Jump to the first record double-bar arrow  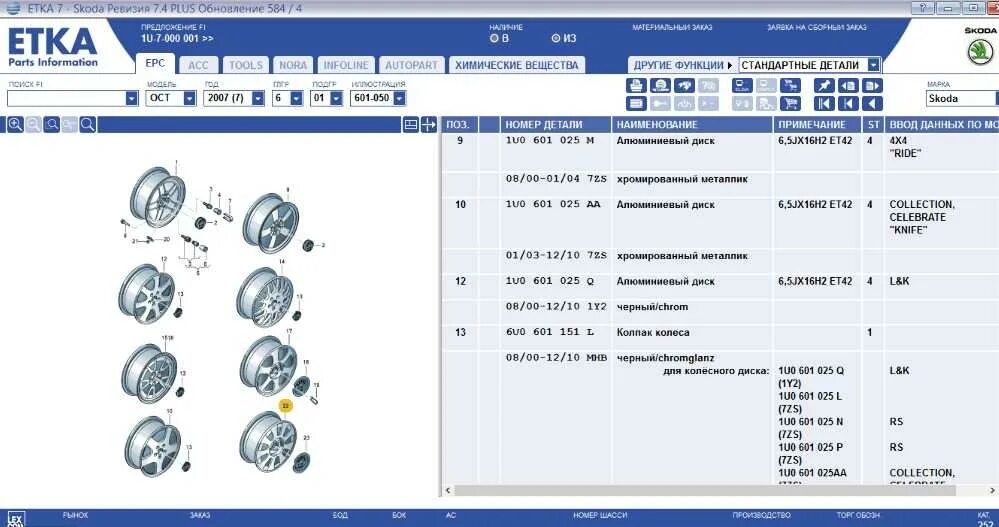click(x=824, y=103)
